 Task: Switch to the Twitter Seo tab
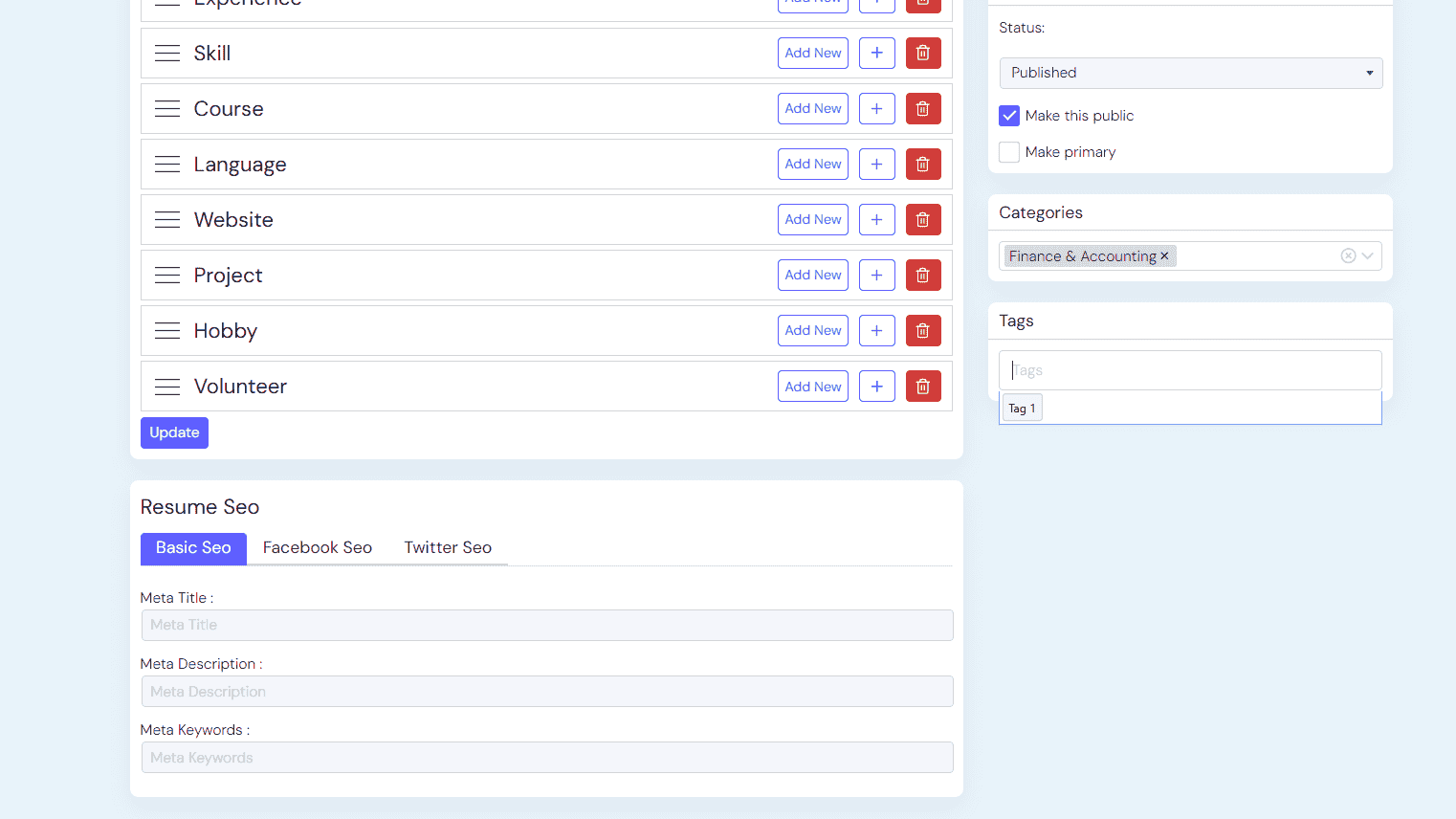click(448, 547)
